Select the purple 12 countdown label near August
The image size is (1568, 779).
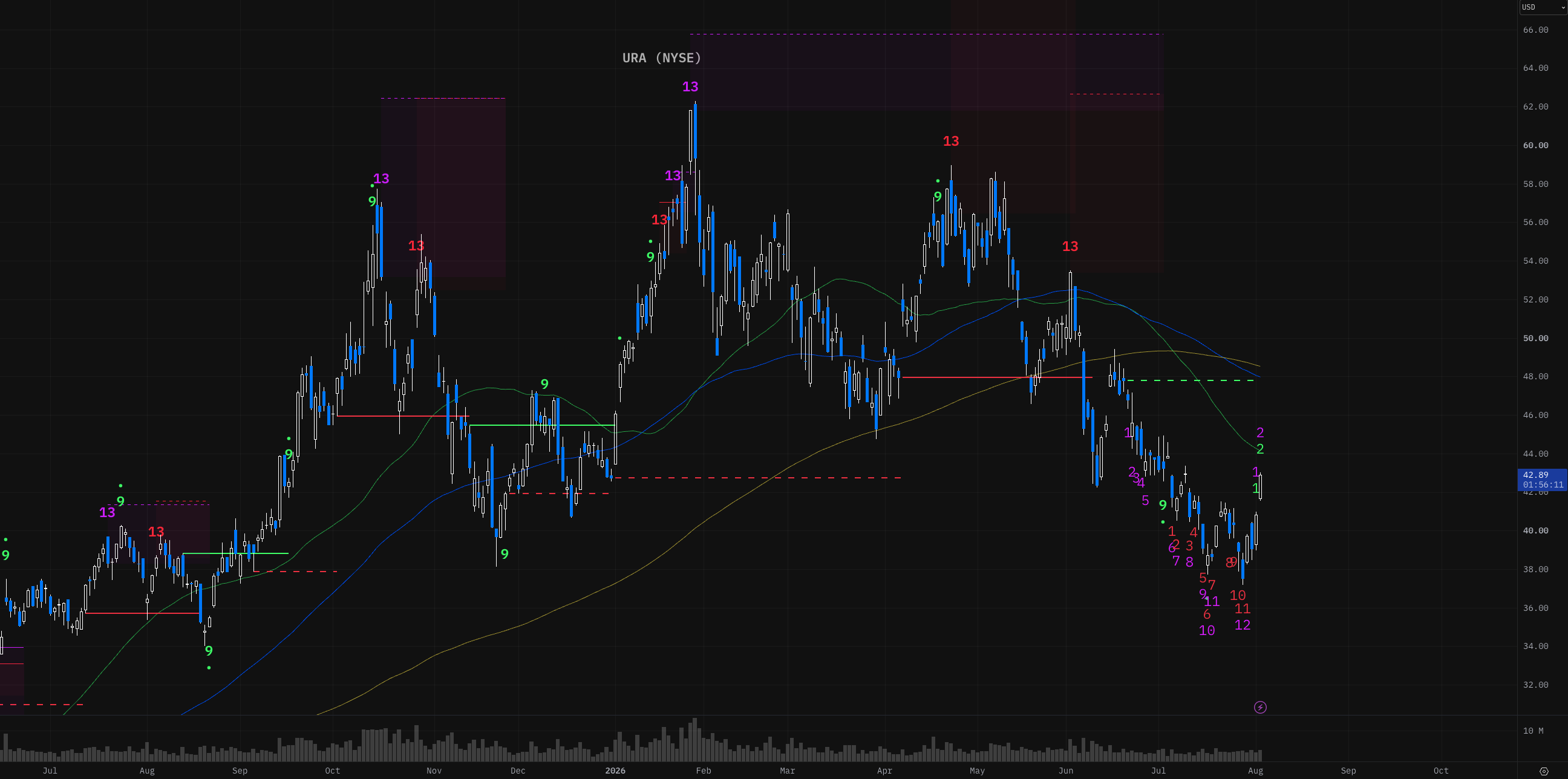click(1243, 625)
